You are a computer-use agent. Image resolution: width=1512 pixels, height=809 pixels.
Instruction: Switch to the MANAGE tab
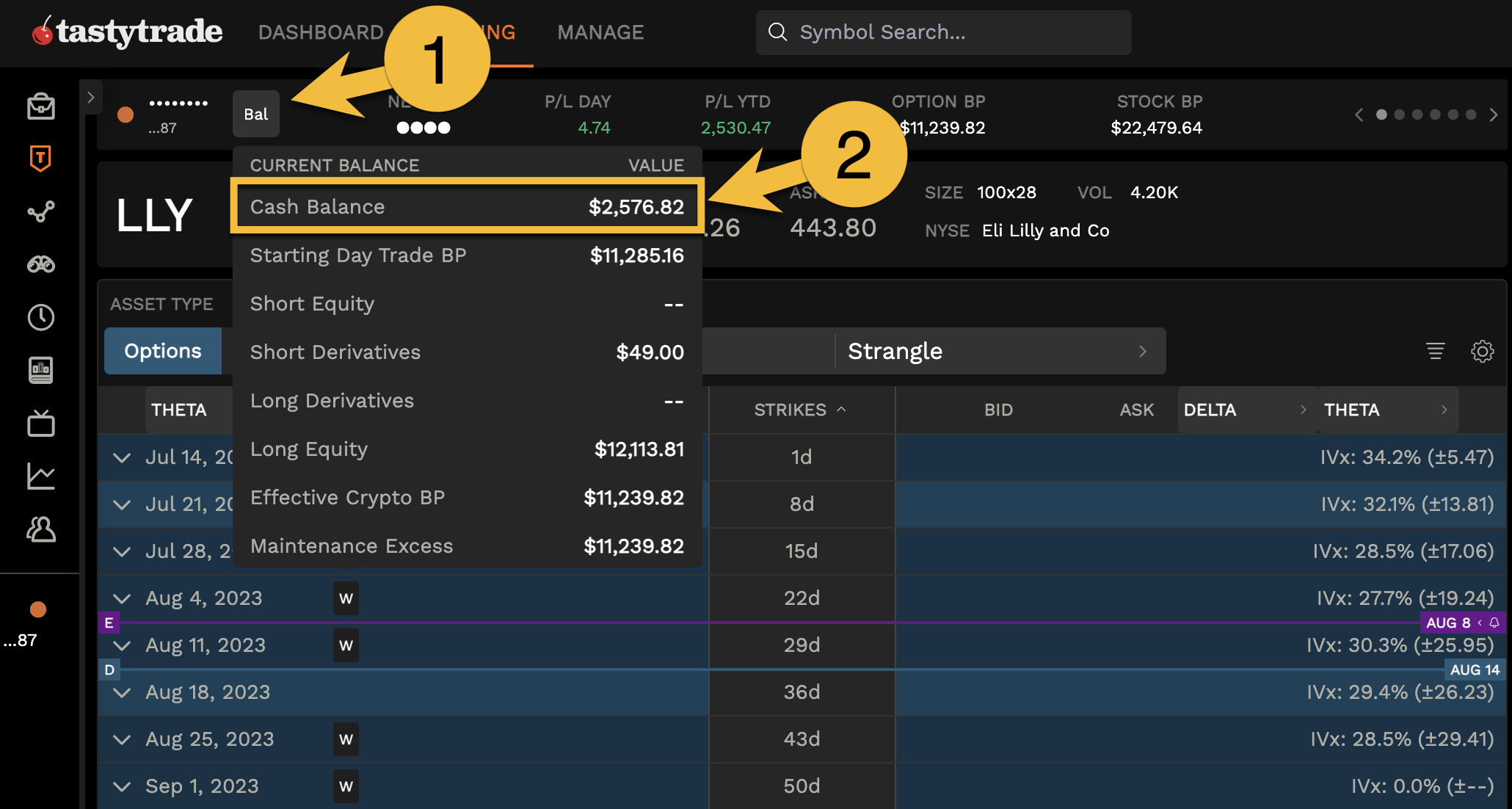point(600,32)
